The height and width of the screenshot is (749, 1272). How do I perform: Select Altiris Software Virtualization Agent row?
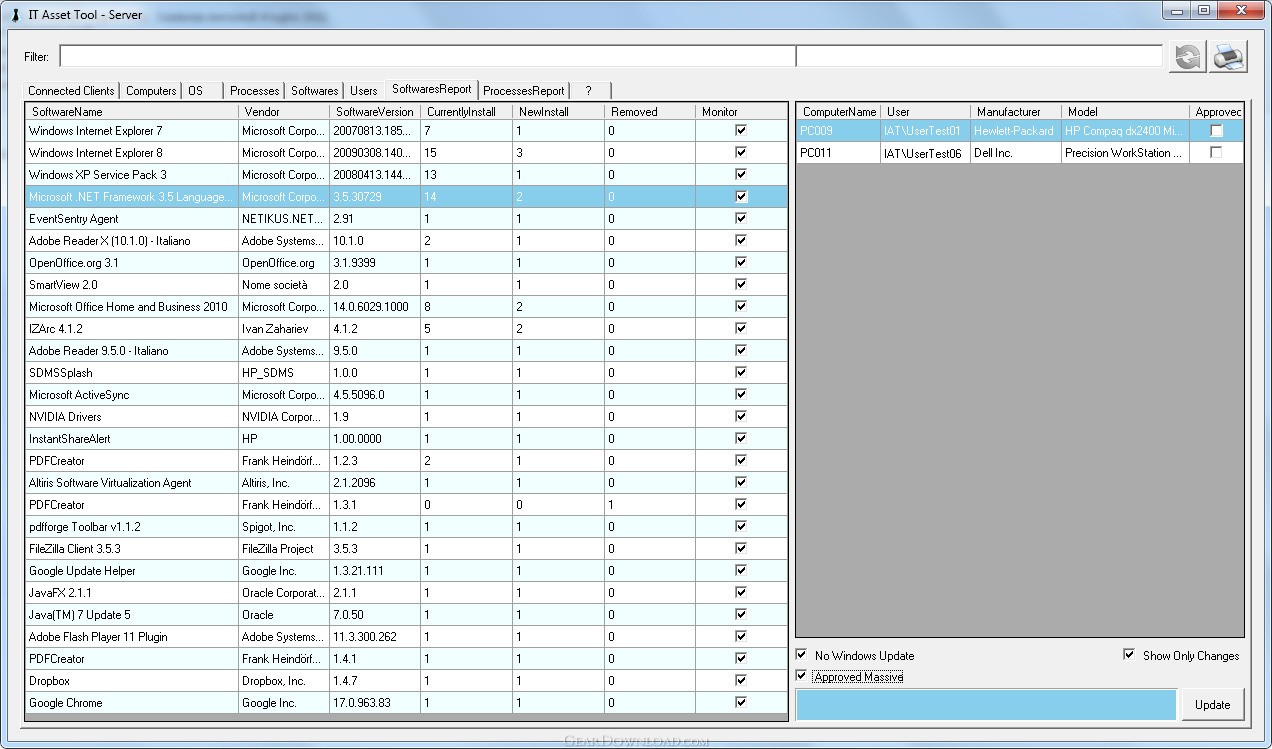pos(406,483)
